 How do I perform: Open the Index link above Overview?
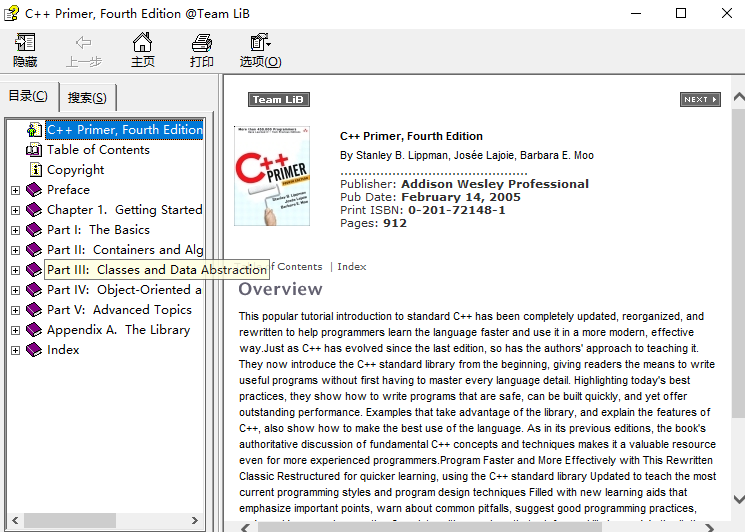[352, 266]
